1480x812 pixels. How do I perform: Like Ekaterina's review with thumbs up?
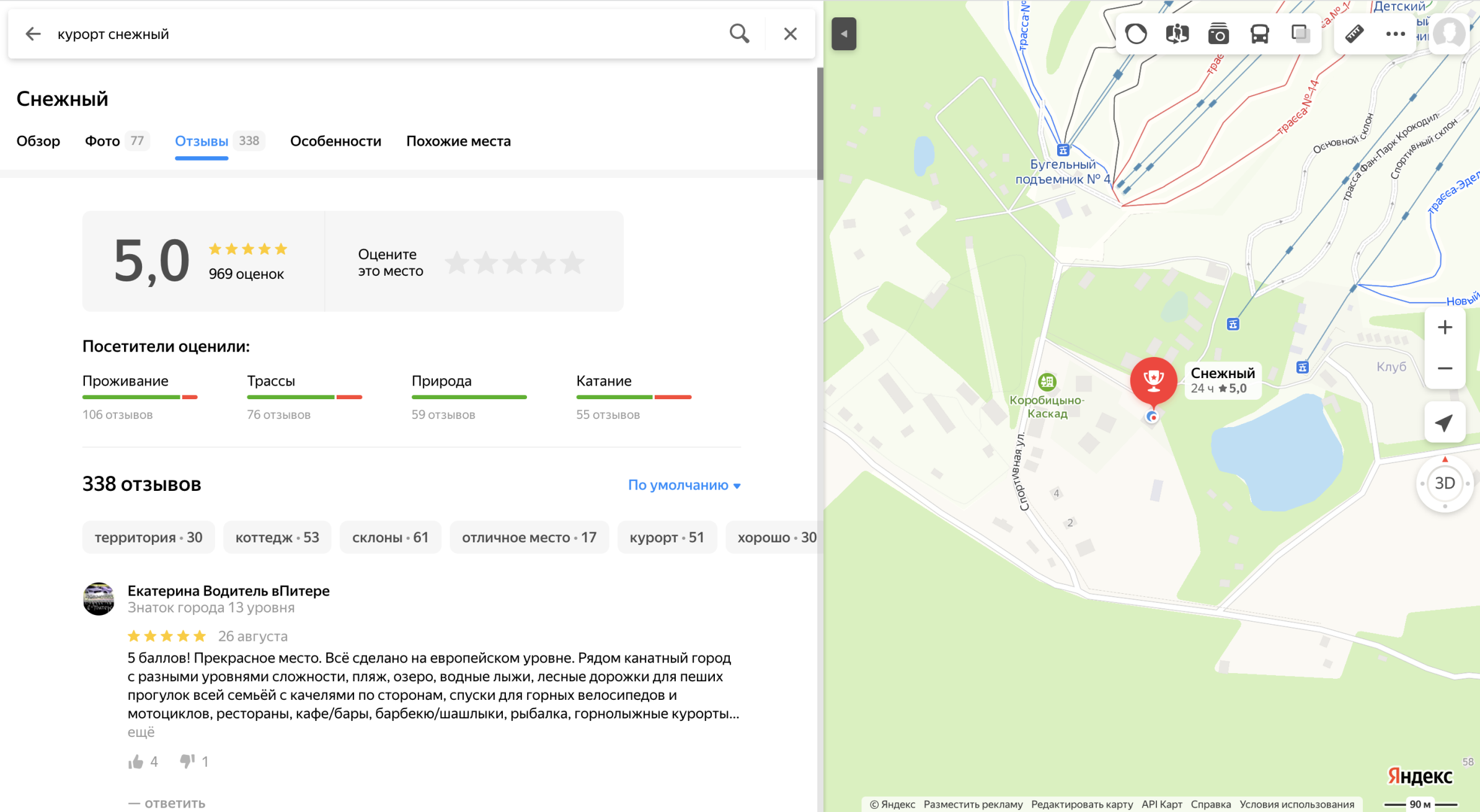click(x=136, y=762)
